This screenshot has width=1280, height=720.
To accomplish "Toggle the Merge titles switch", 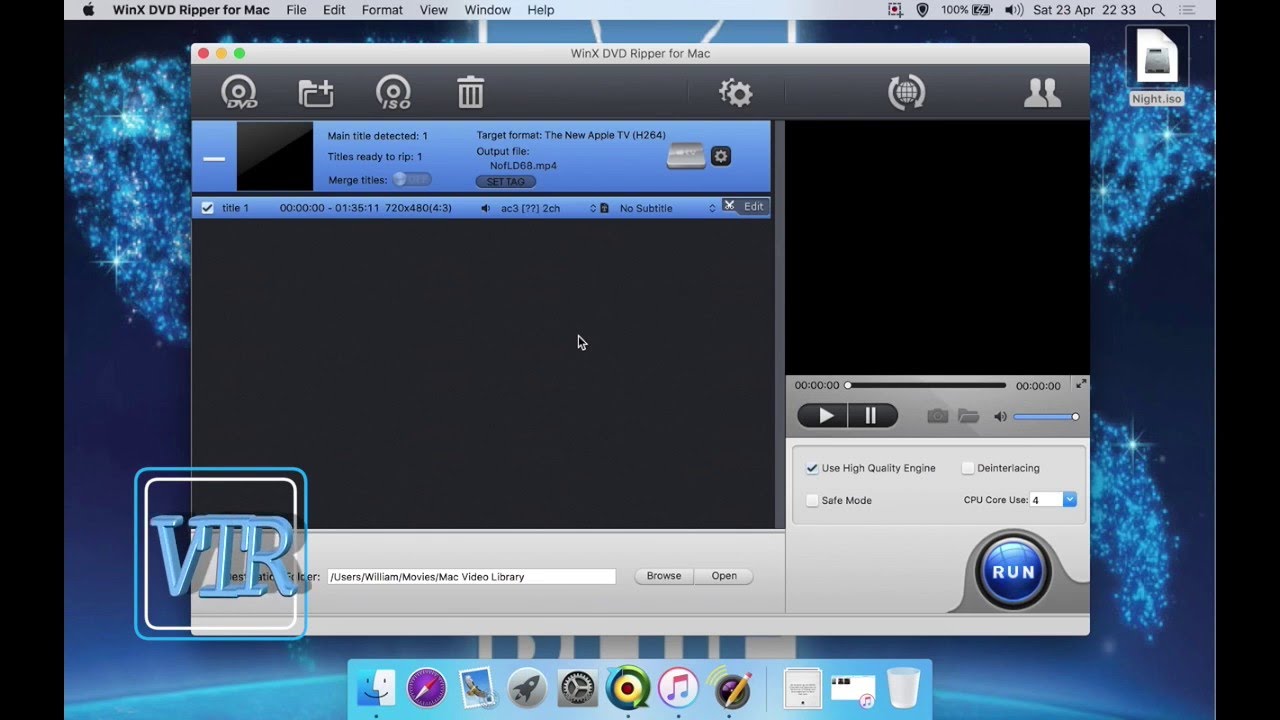I will click(411, 180).
